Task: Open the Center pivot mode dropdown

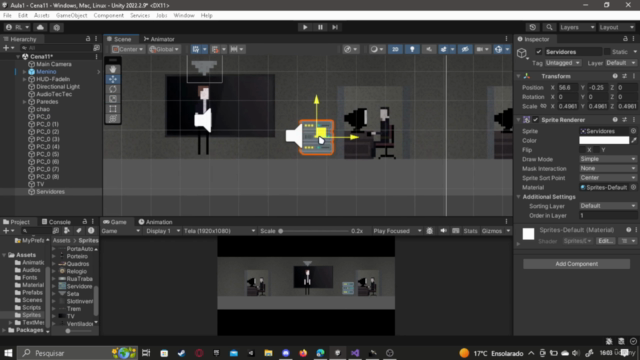Action: [x=128, y=49]
